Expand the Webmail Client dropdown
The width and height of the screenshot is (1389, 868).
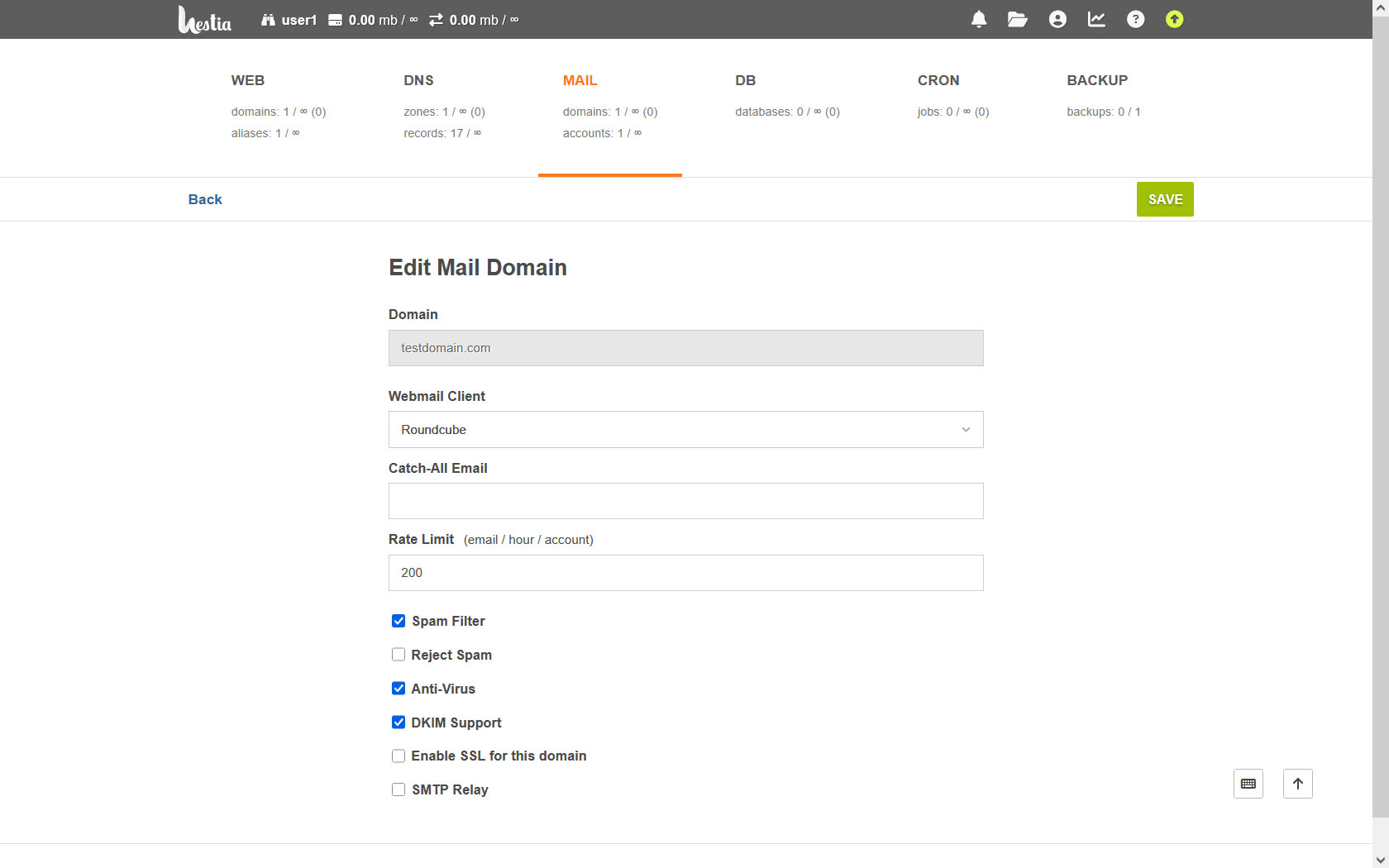pos(685,430)
